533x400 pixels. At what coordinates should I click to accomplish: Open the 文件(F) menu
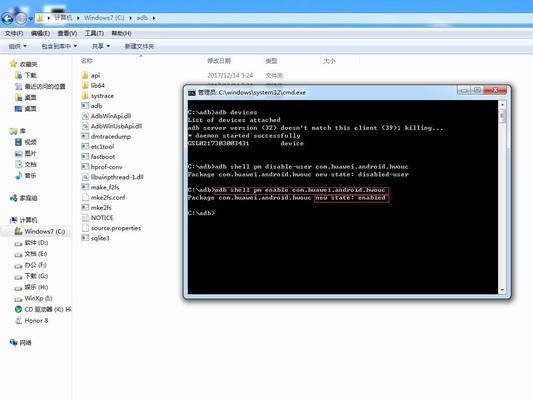14,33
